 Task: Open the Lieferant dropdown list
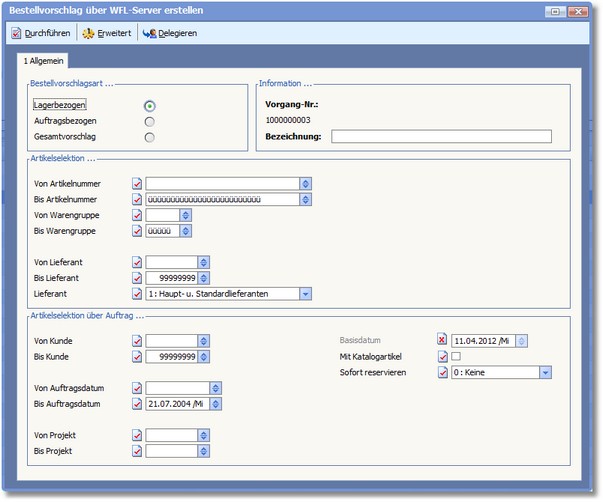click(x=306, y=293)
